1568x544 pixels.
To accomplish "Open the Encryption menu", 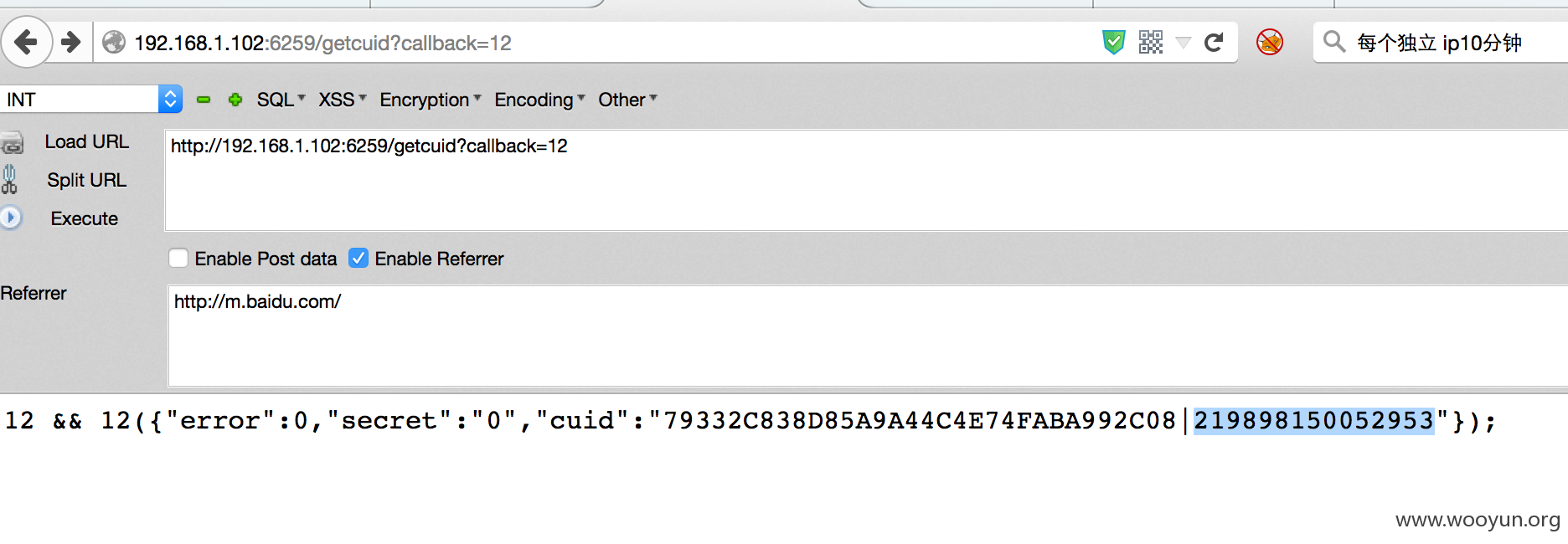I will click(431, 100).
